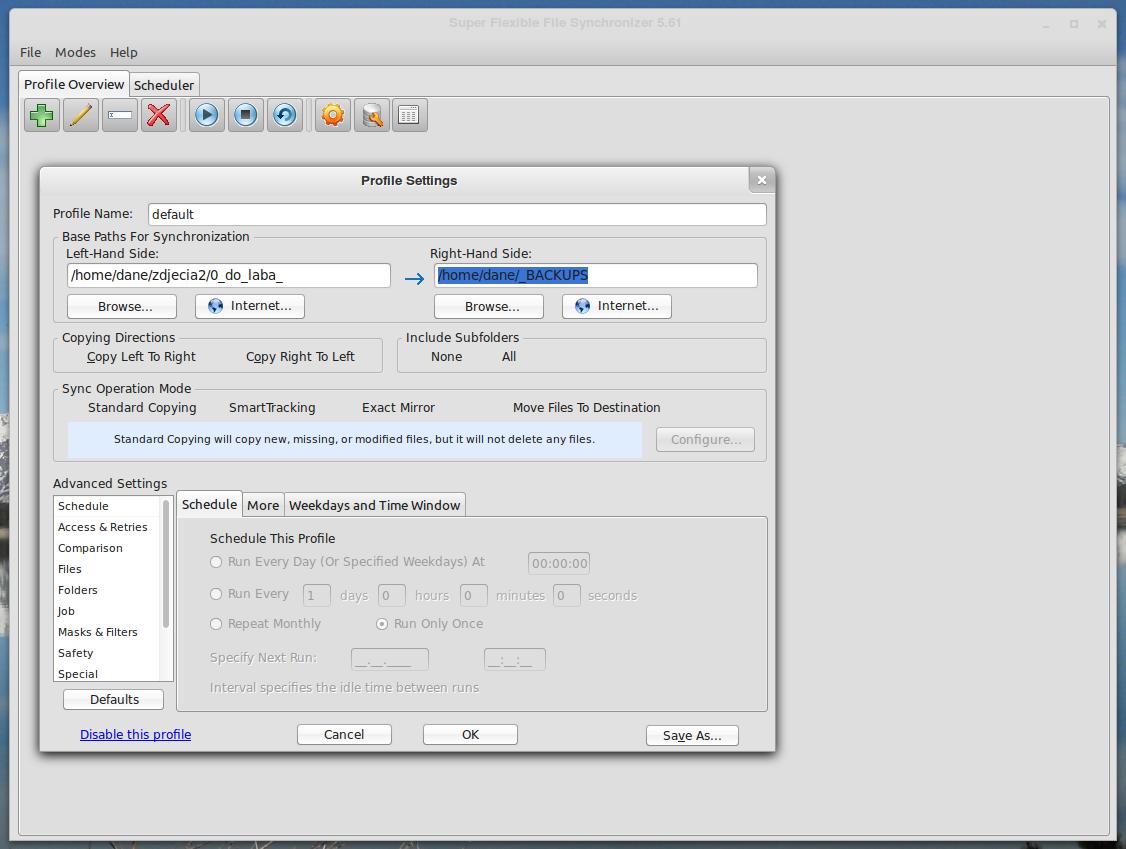Click the seconds interval field

click(x=567, y=595)
